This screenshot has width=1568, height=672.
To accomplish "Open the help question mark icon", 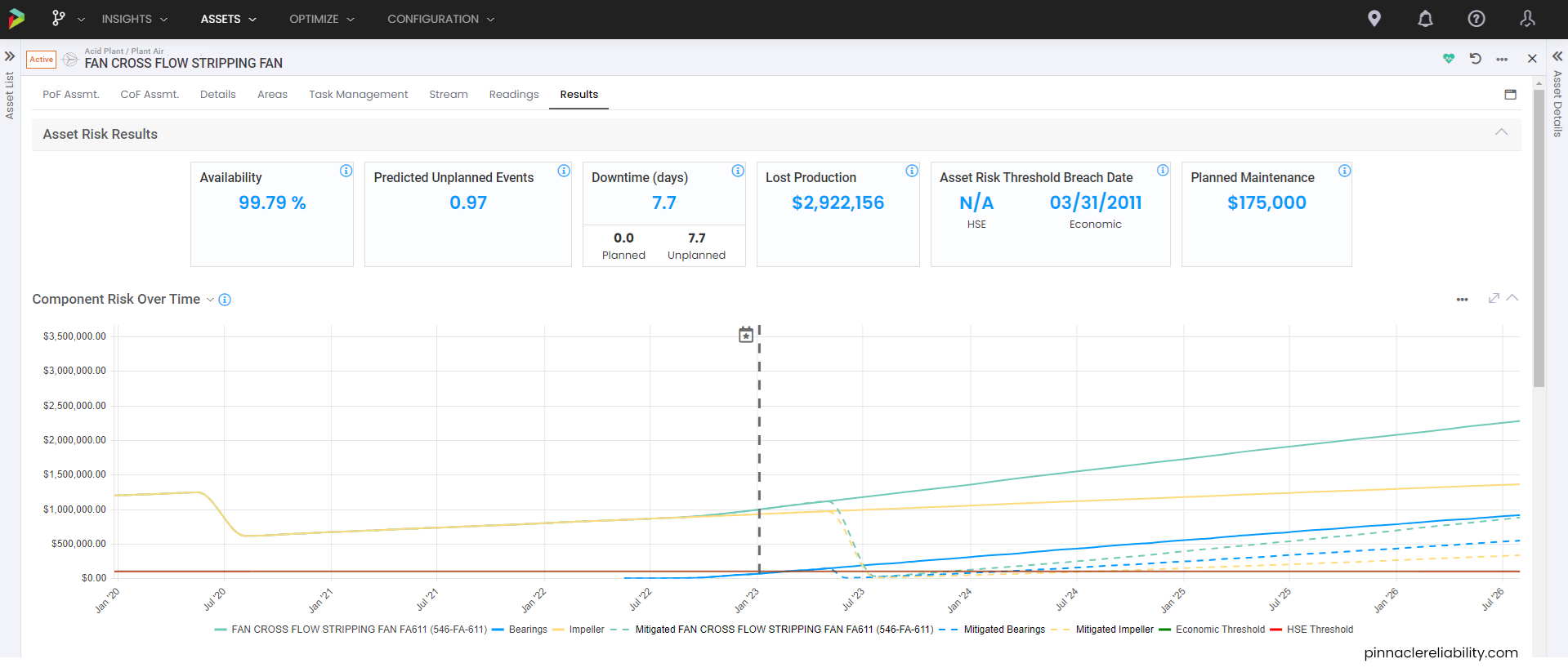I will click(x=1476, y=19).
